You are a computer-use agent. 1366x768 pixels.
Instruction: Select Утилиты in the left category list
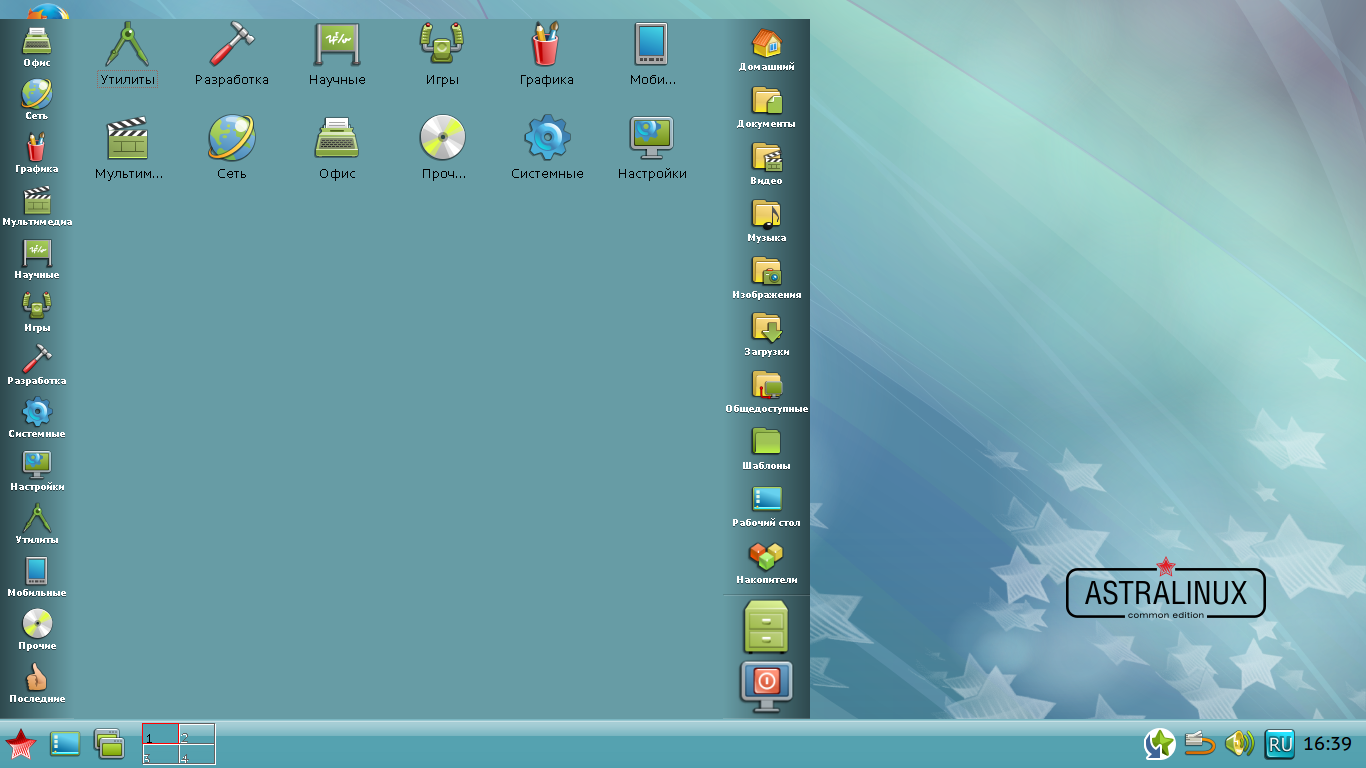coord(36,520)
